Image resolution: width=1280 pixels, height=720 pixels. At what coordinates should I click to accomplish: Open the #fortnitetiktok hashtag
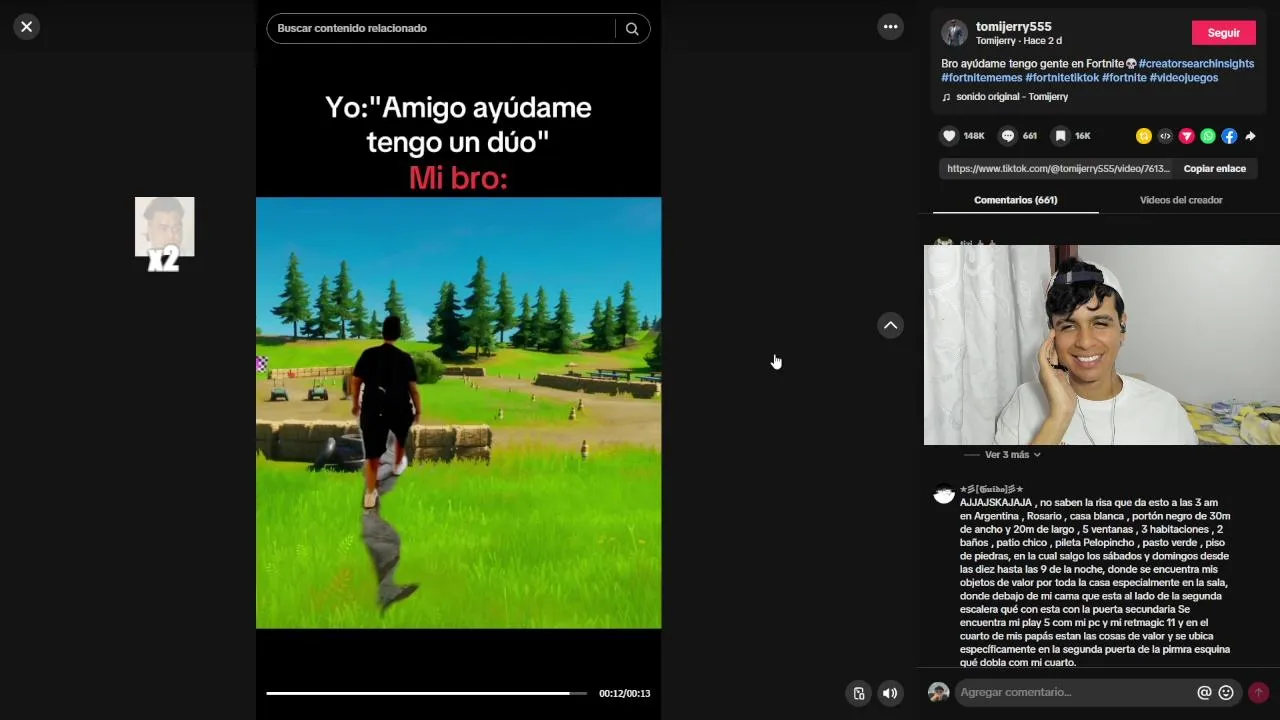[1062, 78]
